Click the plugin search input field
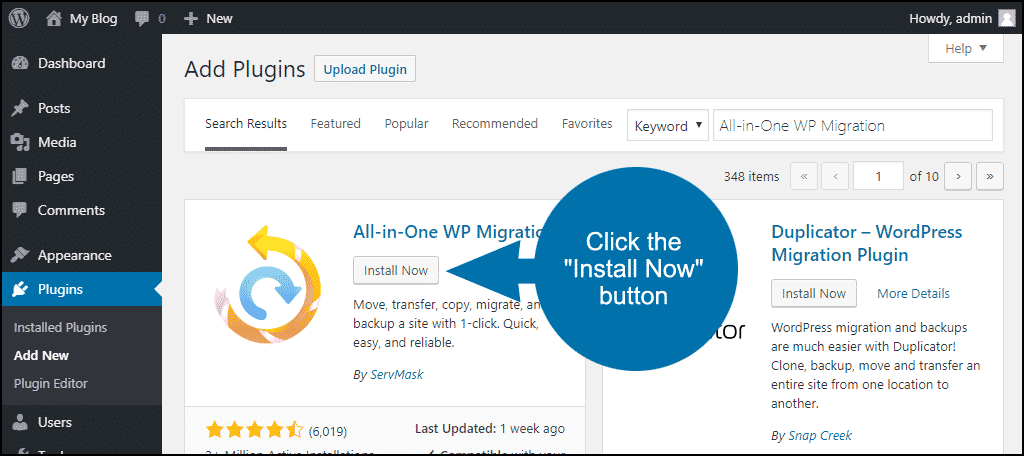 pyautogui.click(x=853, y=125)
